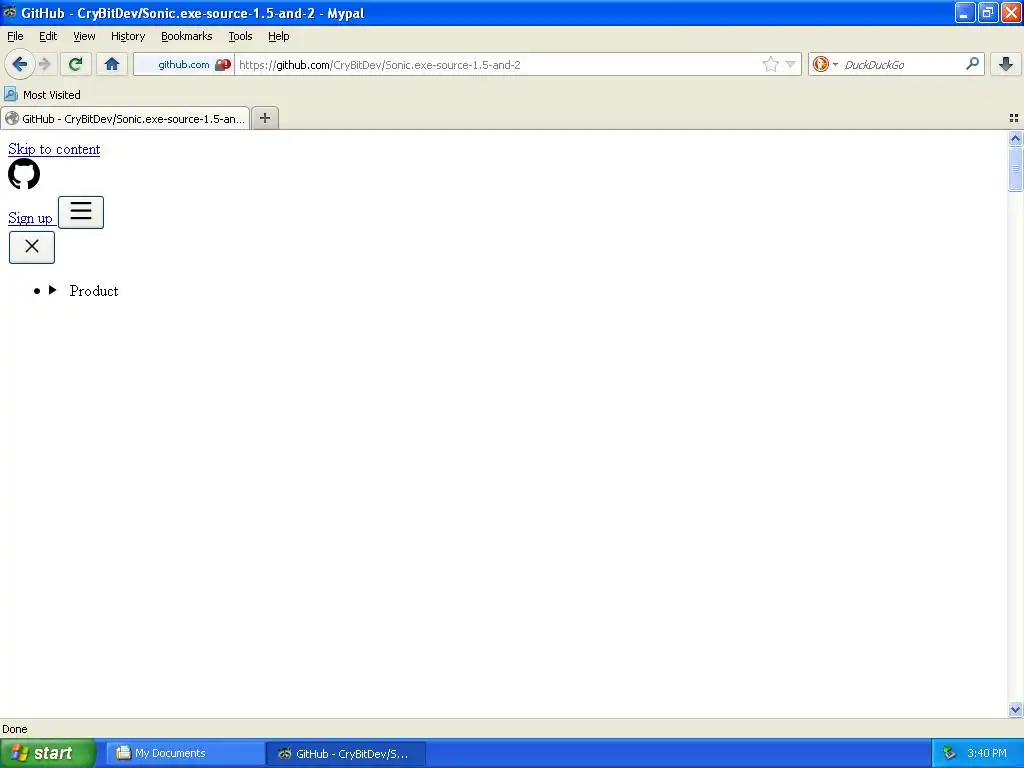Open the address bar history dropdown arrow
1024x768 pixels.
coord(790,64)
